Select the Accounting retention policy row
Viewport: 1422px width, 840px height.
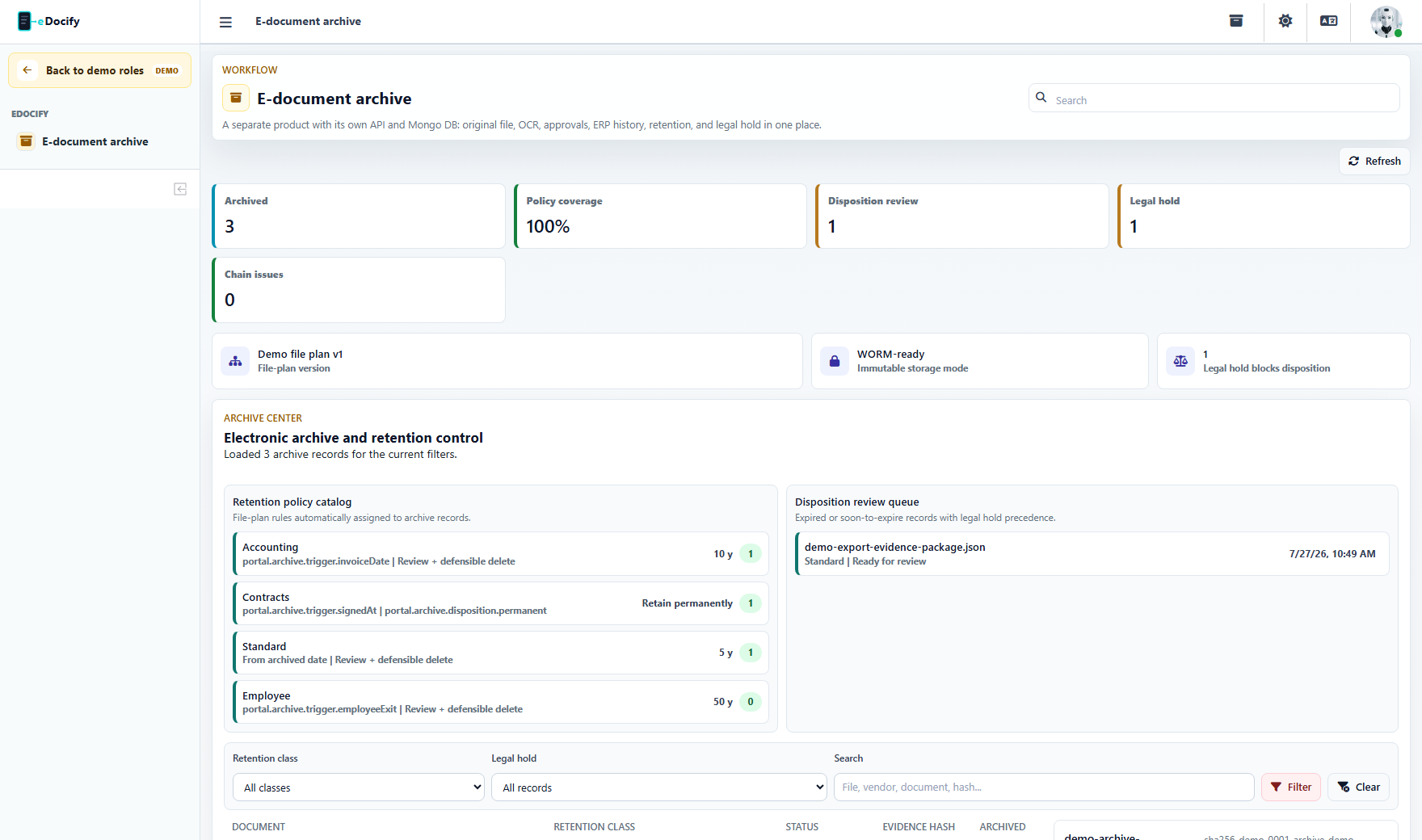pyautogui.click(x=501, y=554)
